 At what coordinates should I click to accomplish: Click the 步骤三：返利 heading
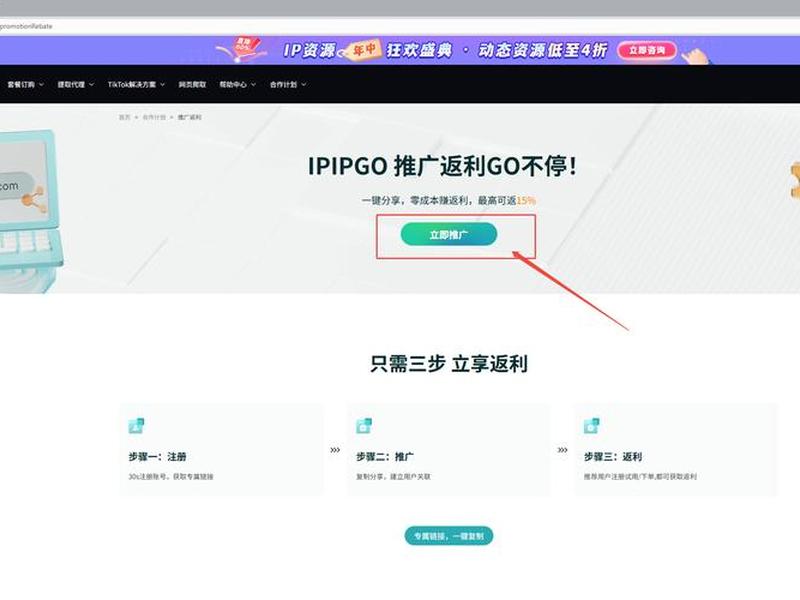pos(613,457)
